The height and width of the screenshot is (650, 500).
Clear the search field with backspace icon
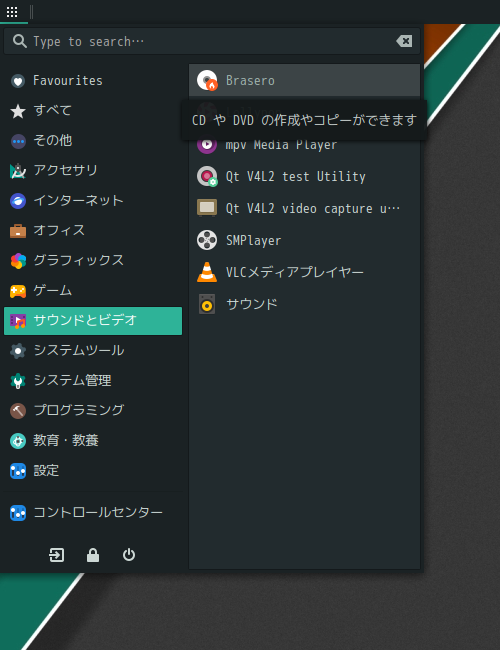pyautogui.click(x=404, y=41)
